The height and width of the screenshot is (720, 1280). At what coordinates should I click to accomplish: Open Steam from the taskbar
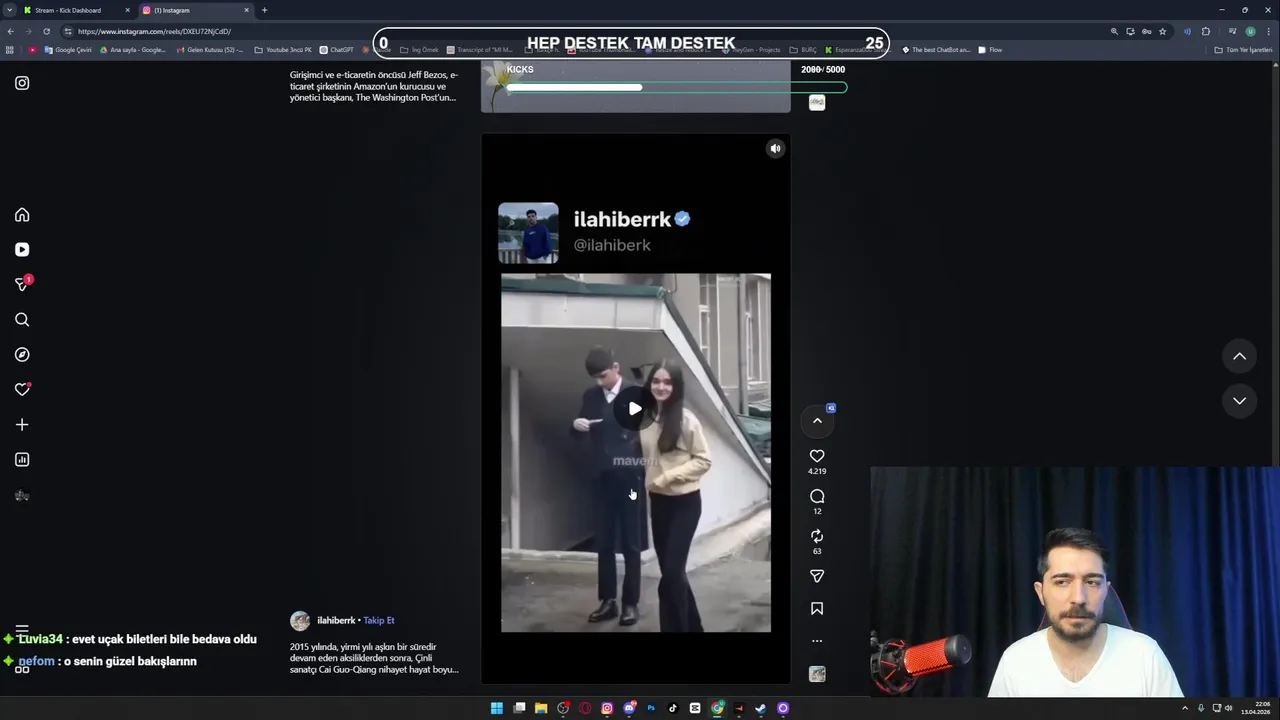tap(761, 708)
